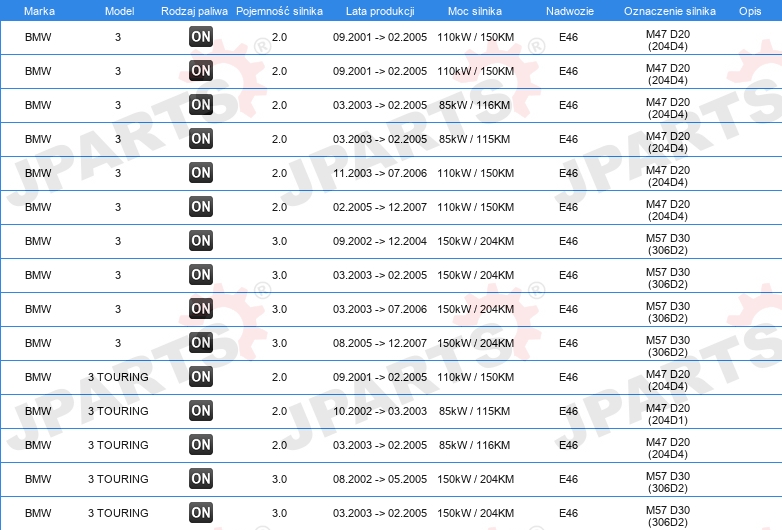Click the ON fuel icon in the 11.2003 -> 07.2006 row
Viewport: 782px width, 530px height.
pos(201,173)
